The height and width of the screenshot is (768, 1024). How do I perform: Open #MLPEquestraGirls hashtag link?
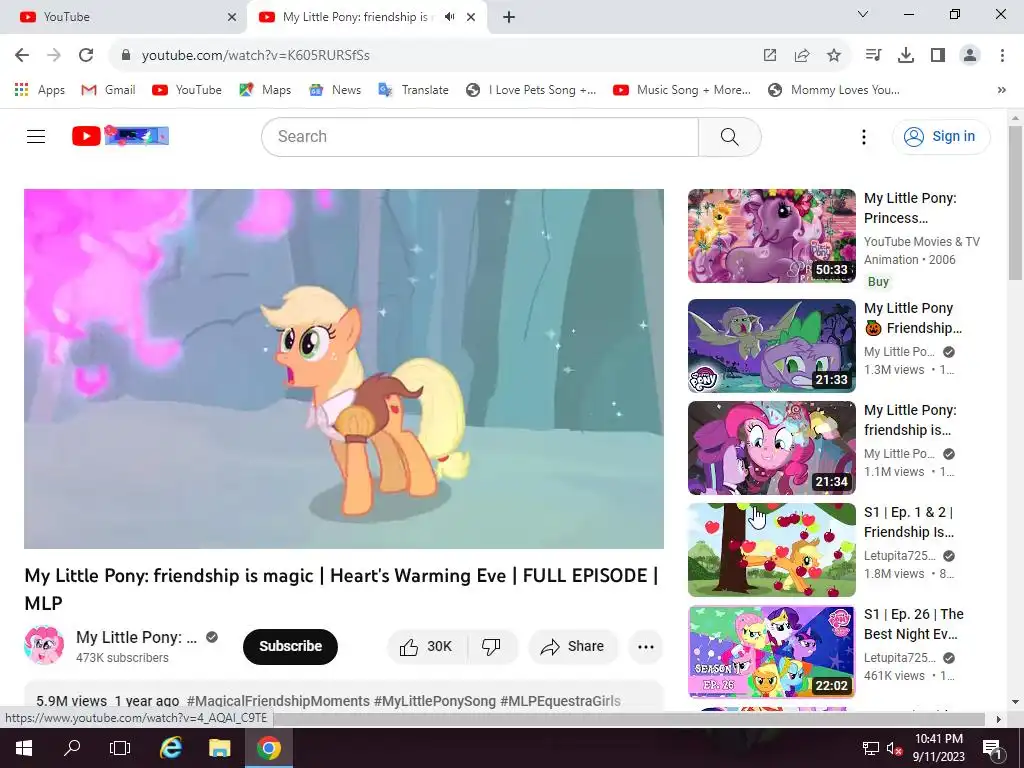click(x=560, y=701)
